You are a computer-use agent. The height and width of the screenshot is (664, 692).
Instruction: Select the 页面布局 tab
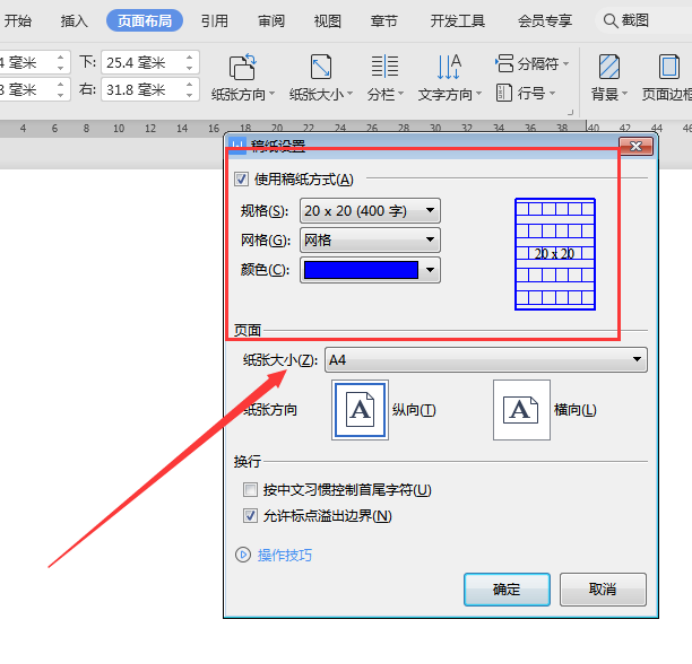click(144, 21)
